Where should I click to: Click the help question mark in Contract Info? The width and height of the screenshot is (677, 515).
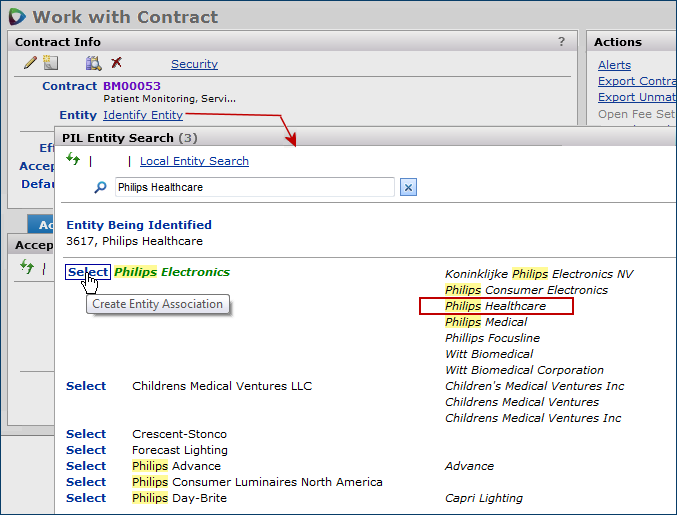click(x=561, y=42)
